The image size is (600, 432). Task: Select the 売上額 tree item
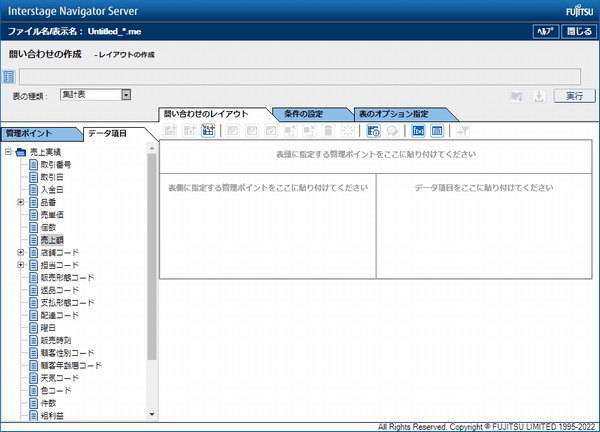coord(52,240)
